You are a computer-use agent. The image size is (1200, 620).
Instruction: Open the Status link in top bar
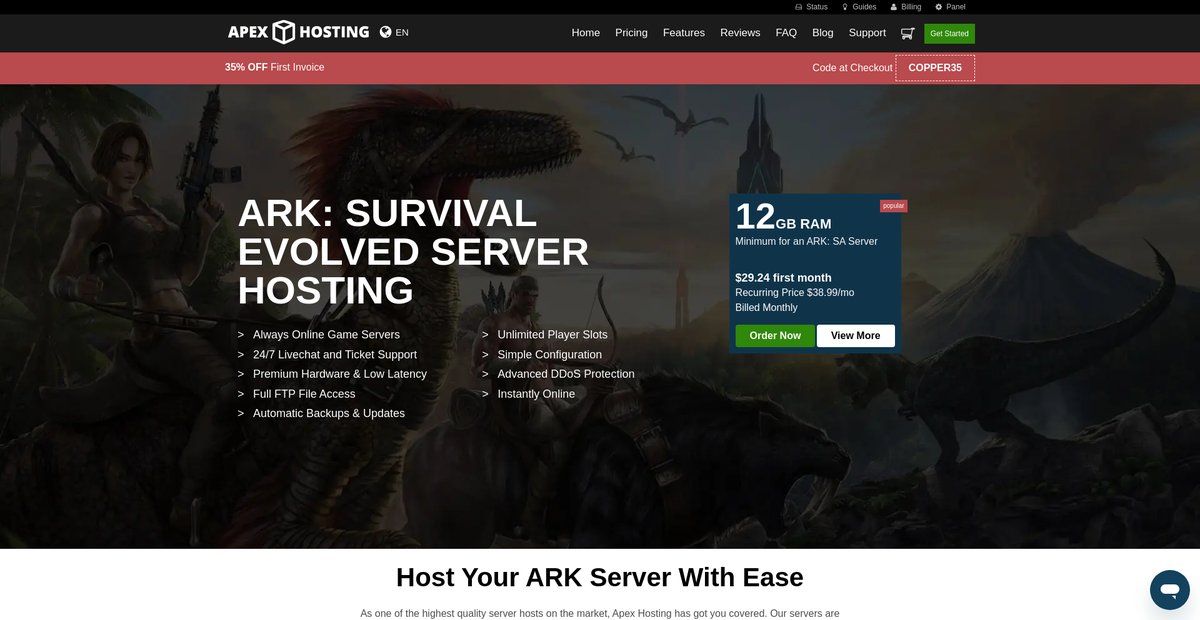(x=811, y=7)
